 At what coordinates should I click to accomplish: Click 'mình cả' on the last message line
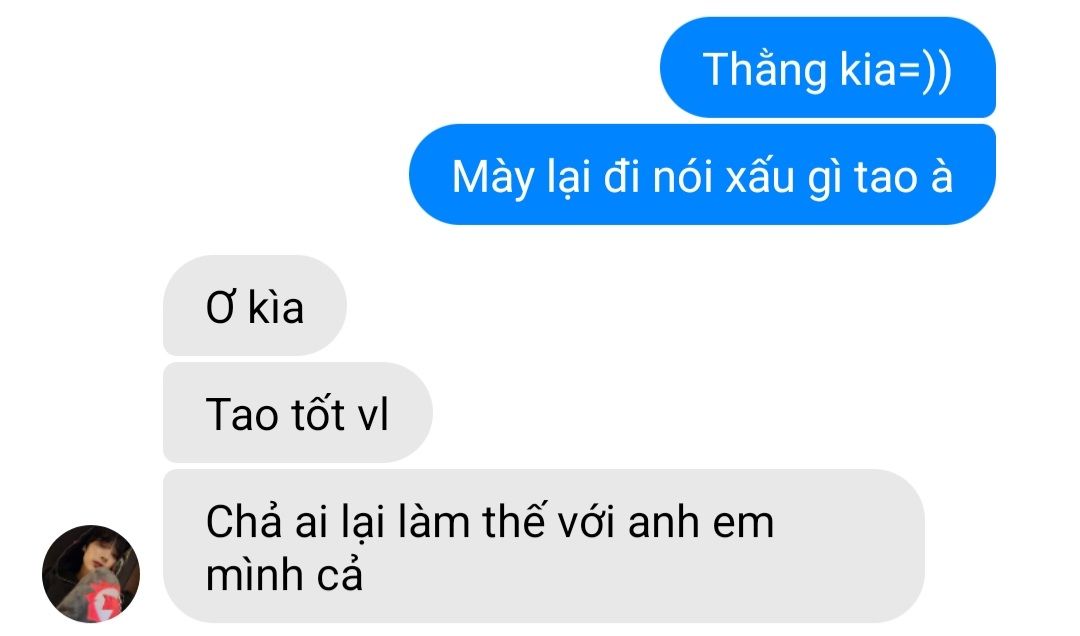click(284, 574)
